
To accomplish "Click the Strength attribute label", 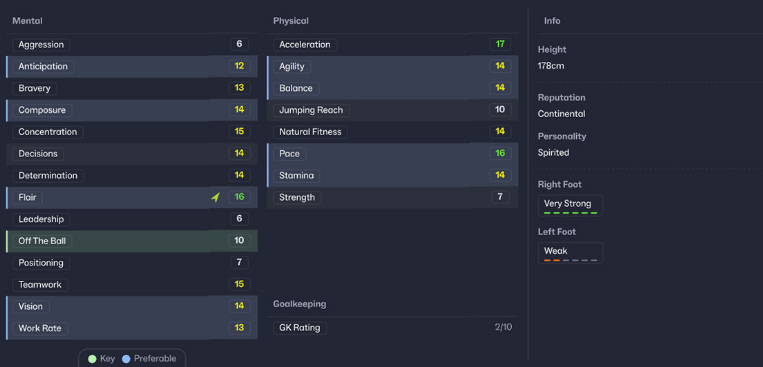I will (297, 198).
